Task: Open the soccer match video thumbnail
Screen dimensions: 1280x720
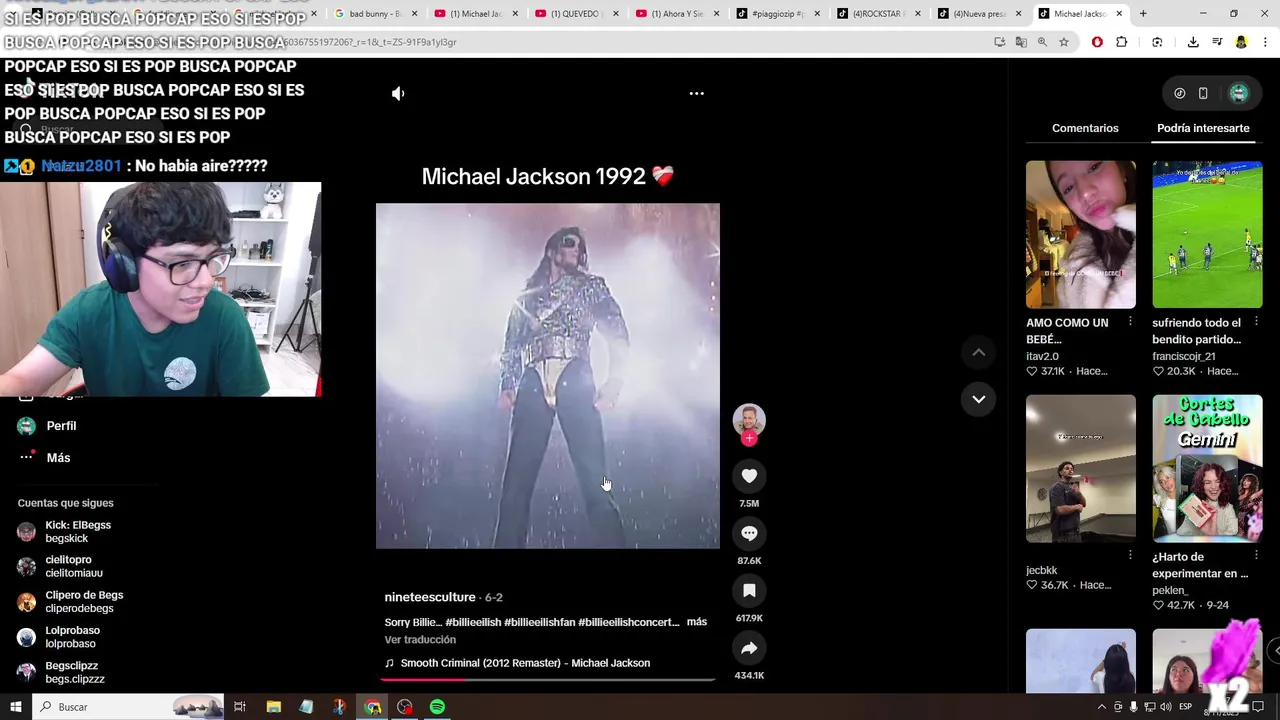Action: pos(1207,235)
